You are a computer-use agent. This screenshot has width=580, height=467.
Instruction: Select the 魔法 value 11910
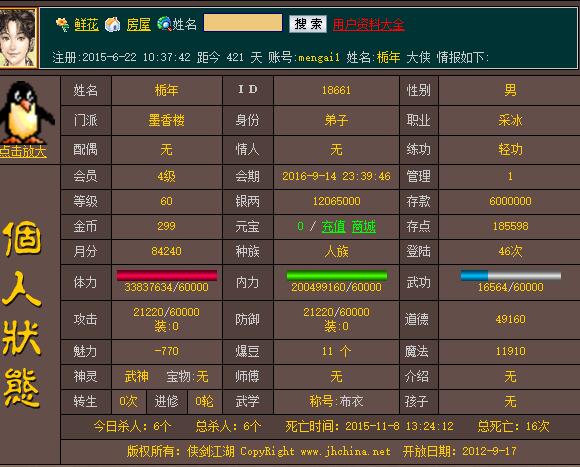(510, 351)
